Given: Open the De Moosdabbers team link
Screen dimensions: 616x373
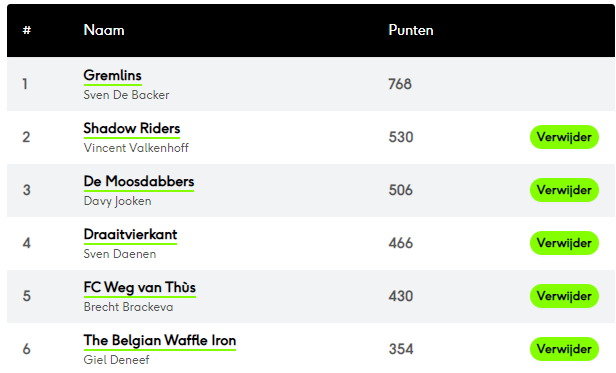Looking at the screenshot, I should coord(139,182).
